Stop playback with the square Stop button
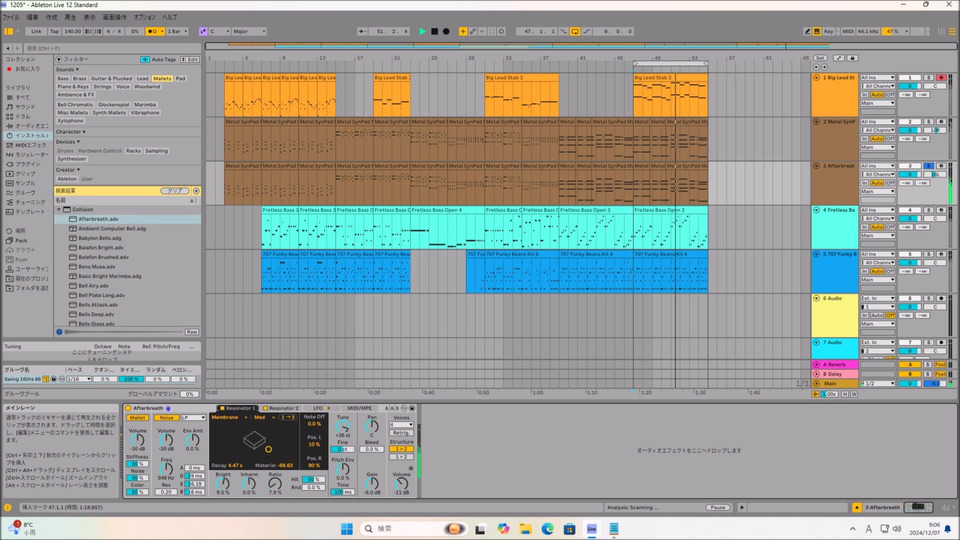 (x=434, y=31)
